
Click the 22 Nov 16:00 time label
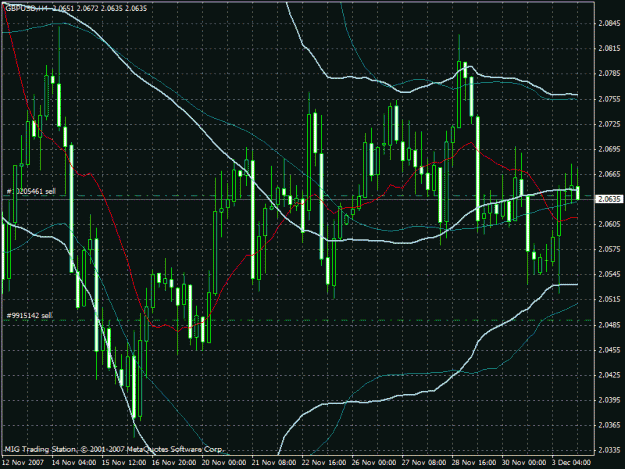tap(324, 463)
